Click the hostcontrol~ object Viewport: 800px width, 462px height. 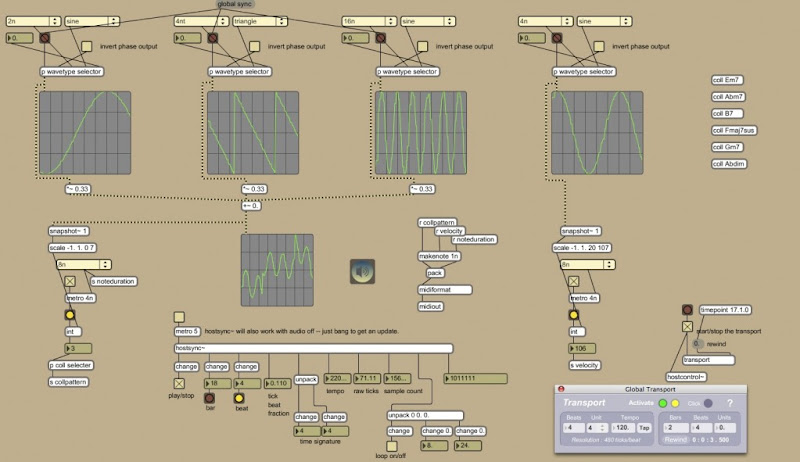pyautogui.click(x=686, y=377)
